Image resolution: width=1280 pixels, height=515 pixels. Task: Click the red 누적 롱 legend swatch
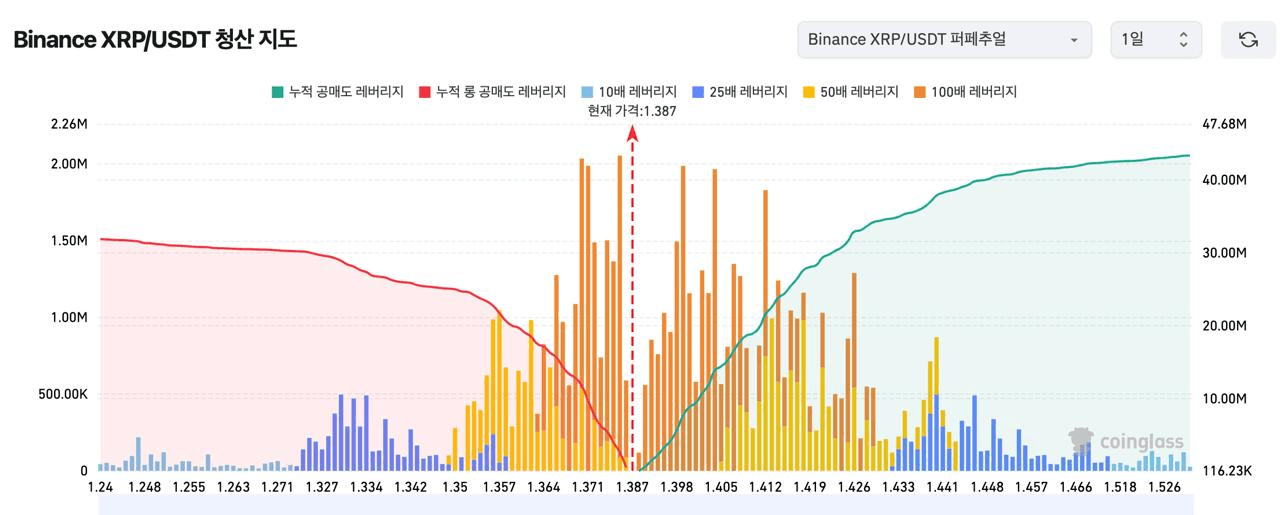pos(425,92)
